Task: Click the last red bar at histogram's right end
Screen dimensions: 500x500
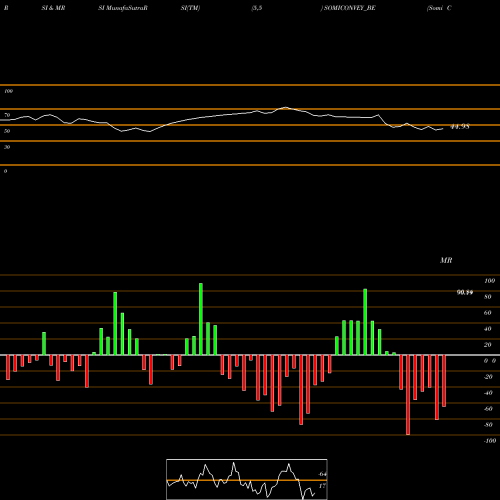Action: (444, 381)
